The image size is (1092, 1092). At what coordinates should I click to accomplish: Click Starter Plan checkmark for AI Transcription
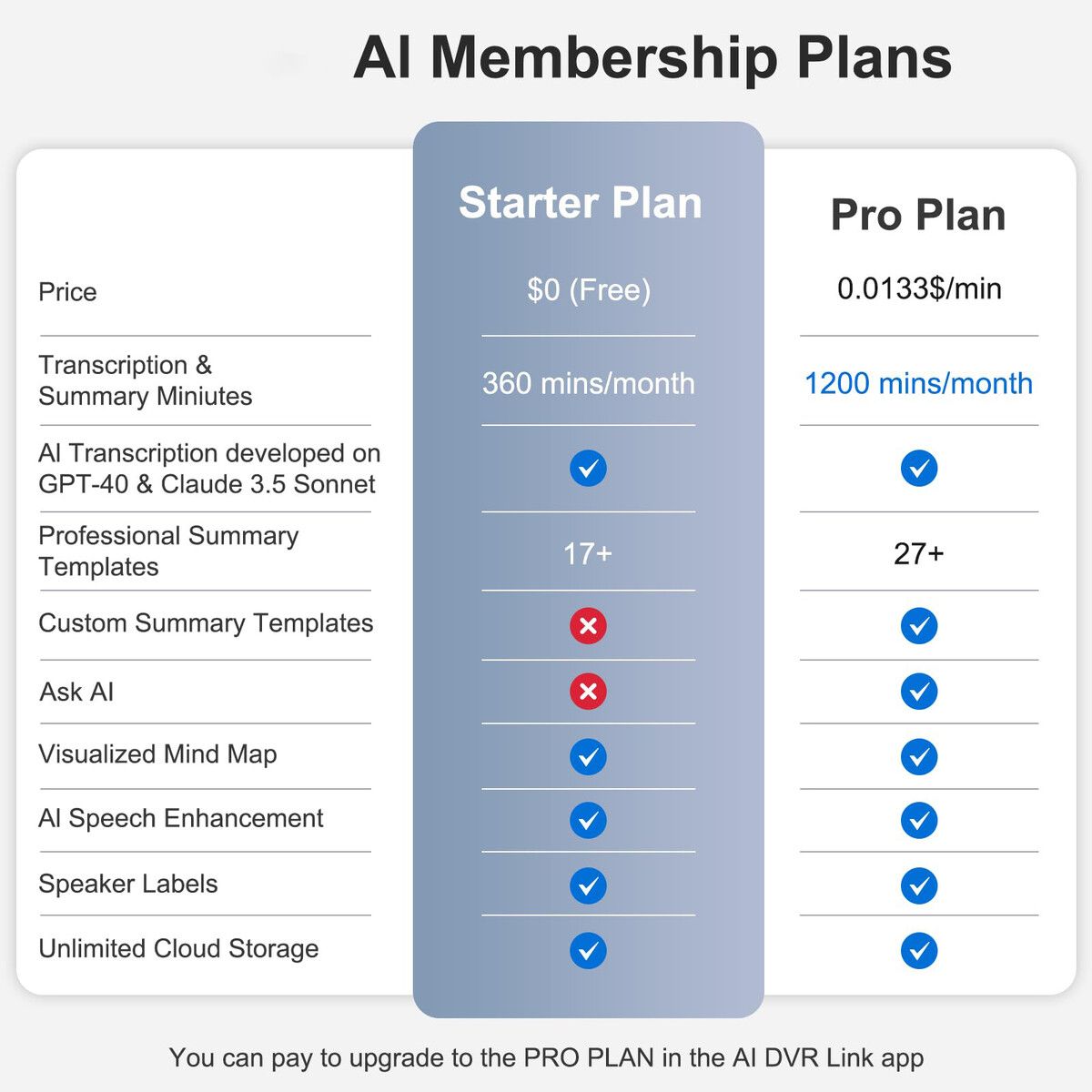click(588, 469)
